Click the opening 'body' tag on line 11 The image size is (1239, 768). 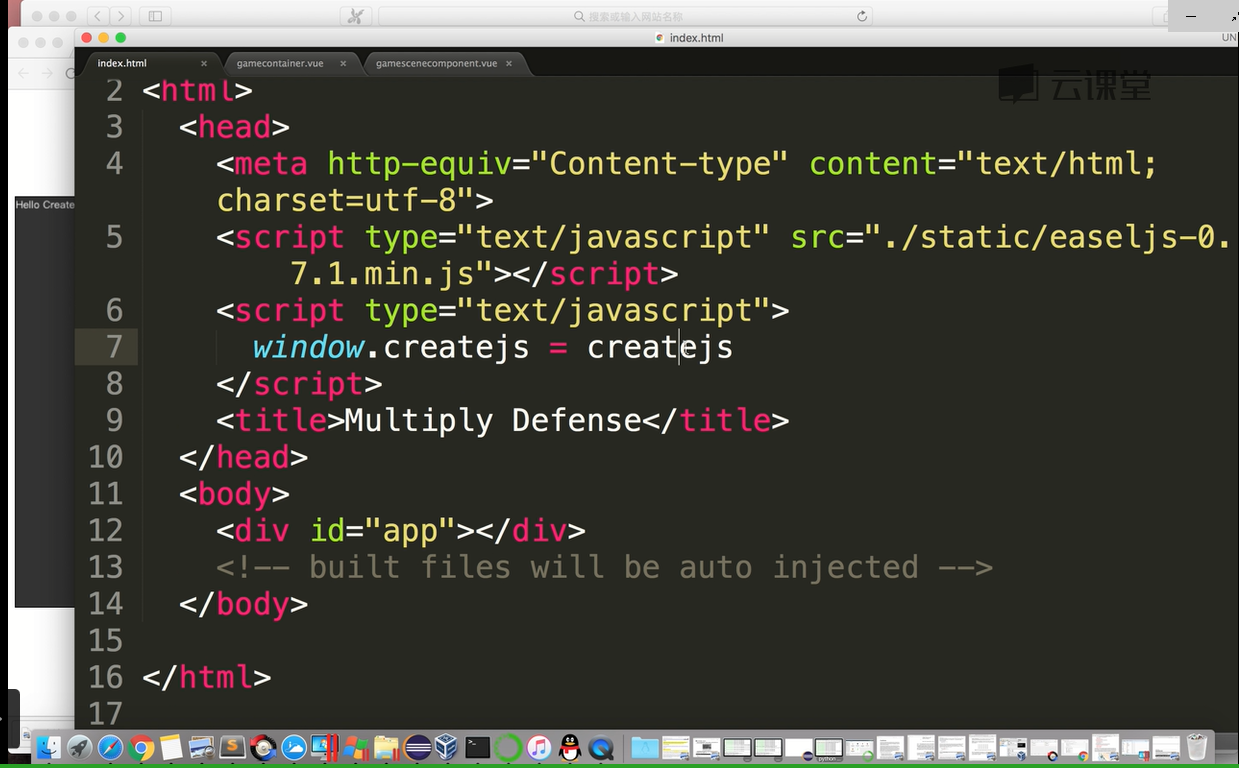click(234, 494)
